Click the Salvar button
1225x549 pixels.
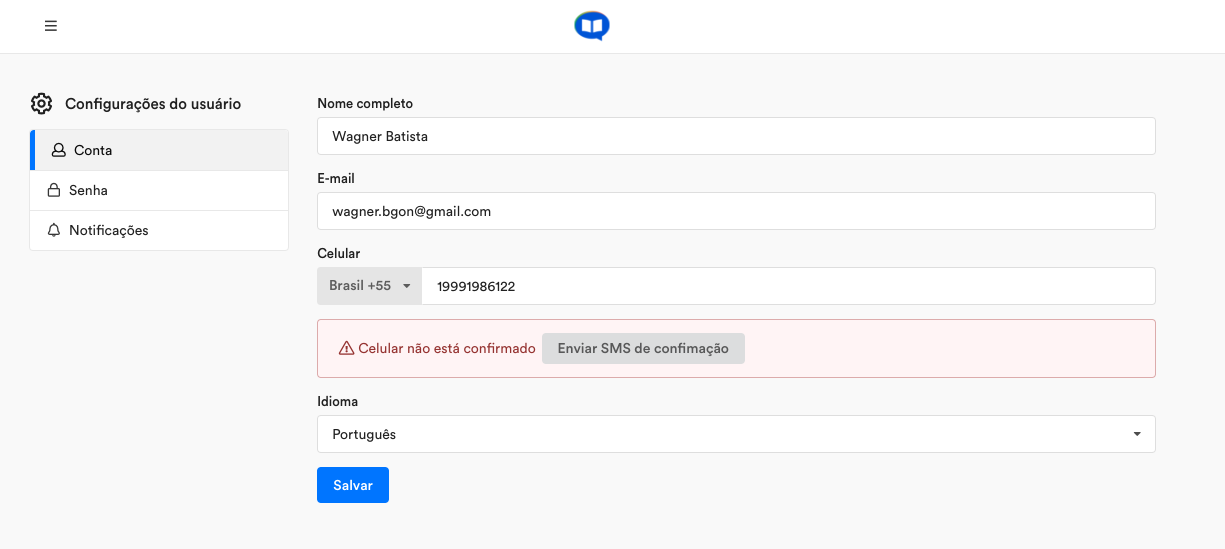pos(353,485)
